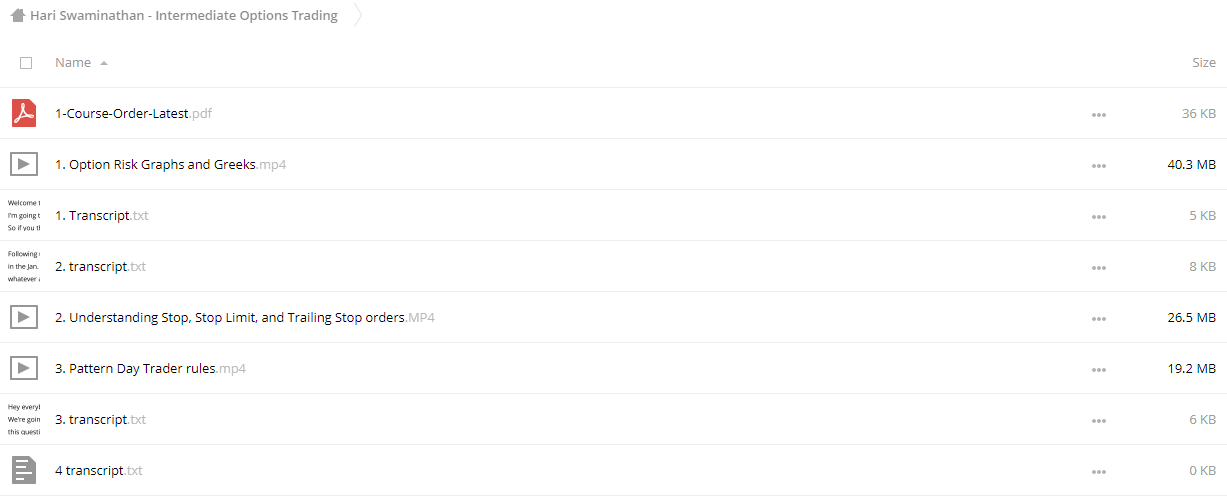Screen dimensions: 1227x501
Task: Open the more options dots for 1-Course-Order-Latest.pdf
Action: [1099, 114]
